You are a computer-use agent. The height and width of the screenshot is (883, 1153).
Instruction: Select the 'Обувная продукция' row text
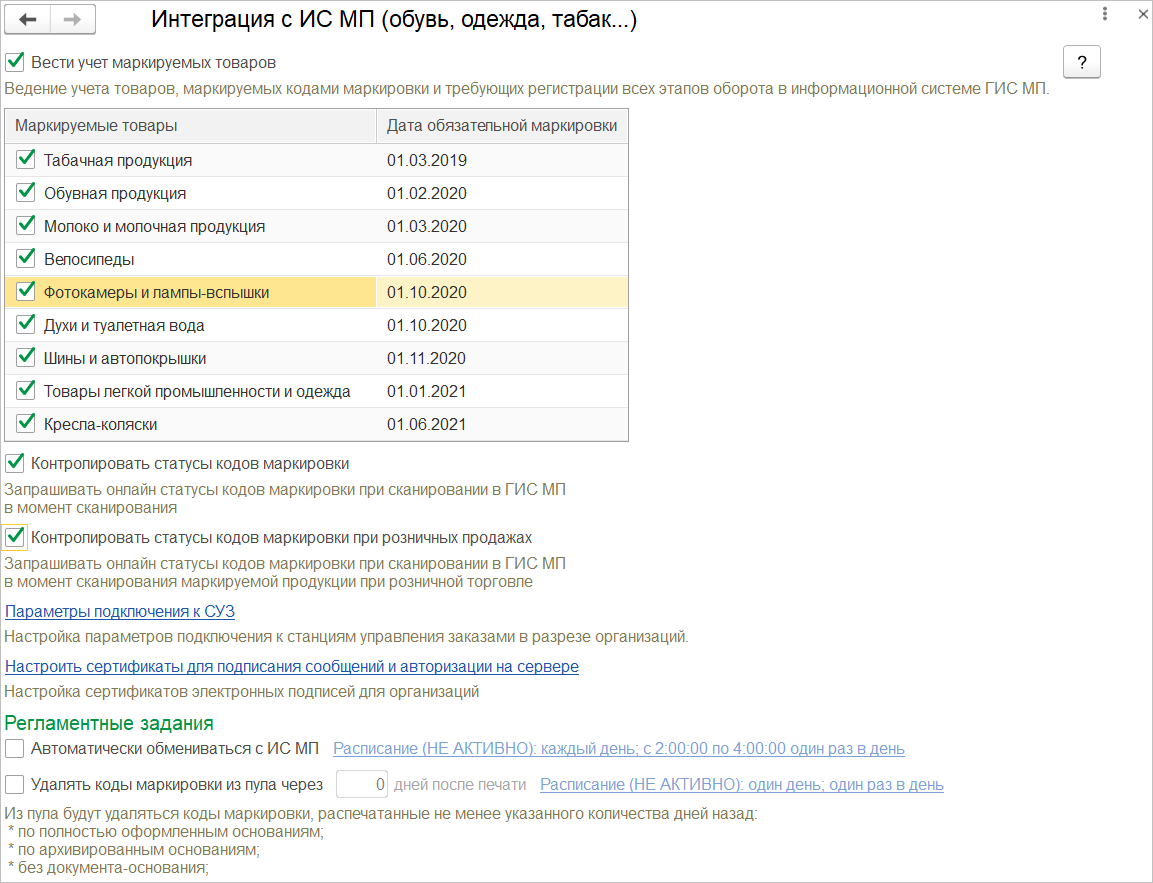pos(115,193)
